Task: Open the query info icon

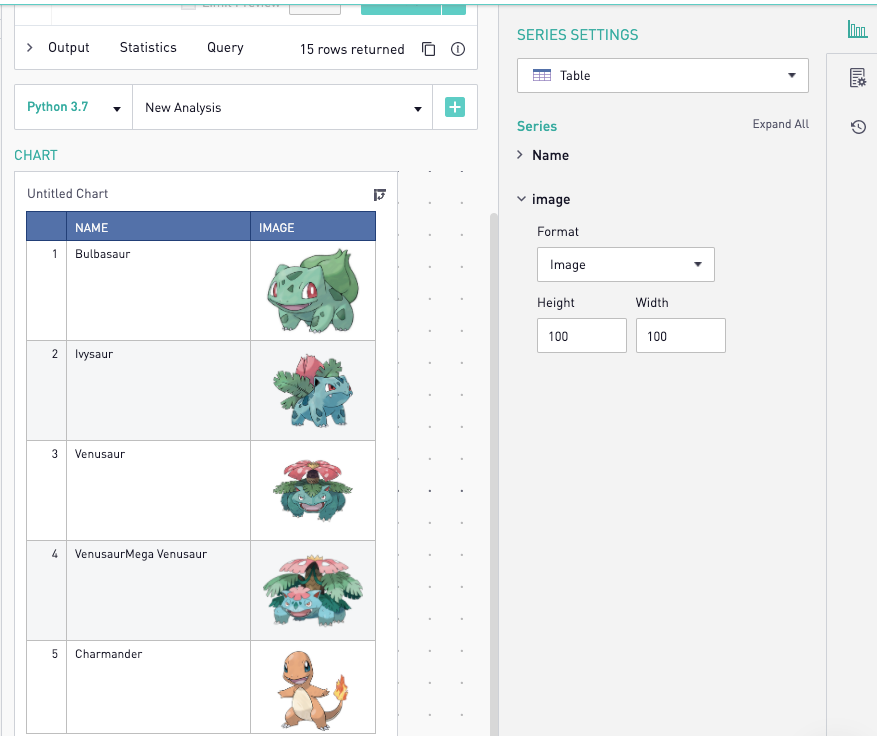Action: pos(458,49)
